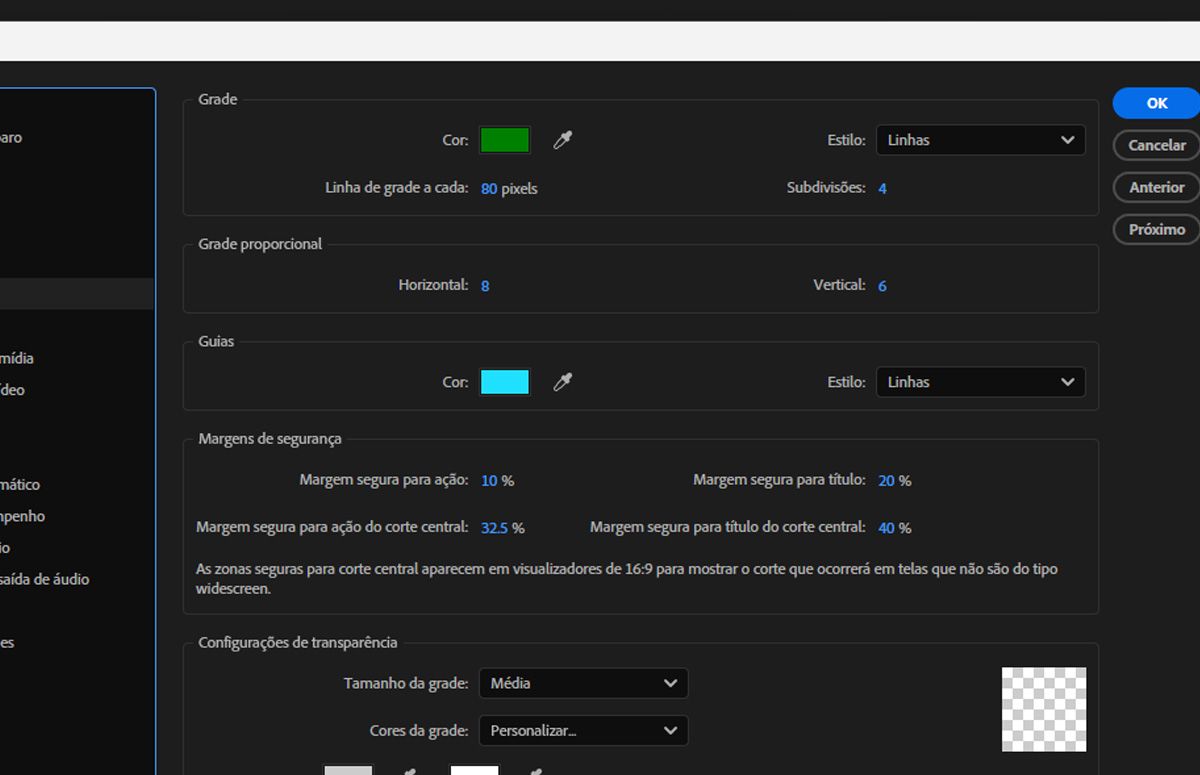The image size is (1200, 775).
Task: Edit Margem segura para título value 20
Action: 886,481
